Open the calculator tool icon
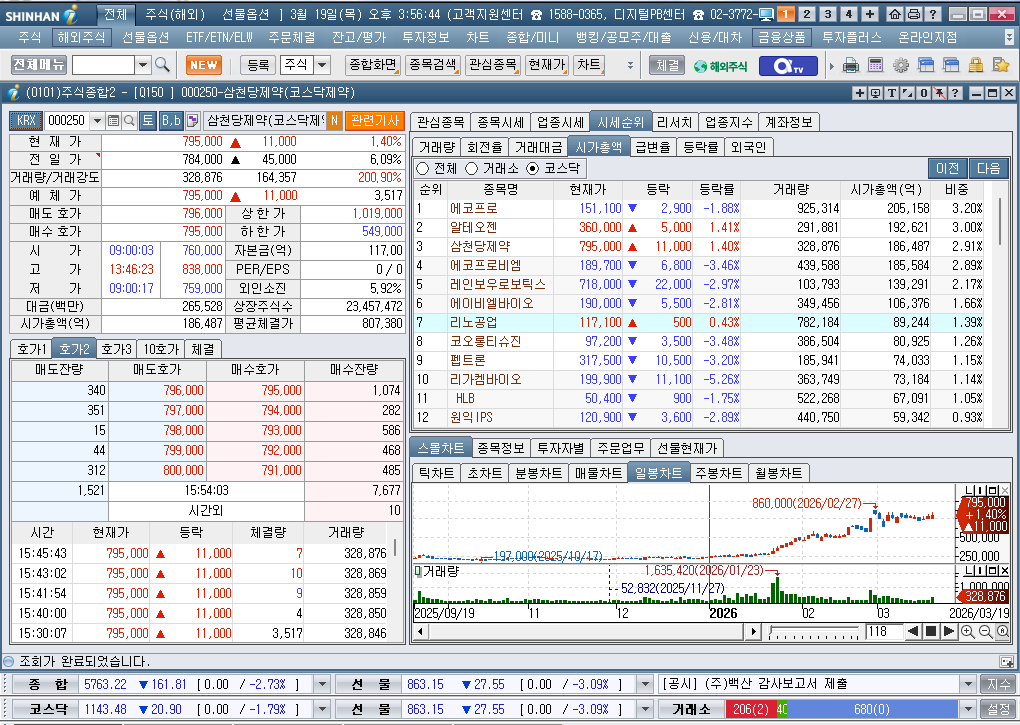Screen dimensions: 1020x725 [876, 65]
